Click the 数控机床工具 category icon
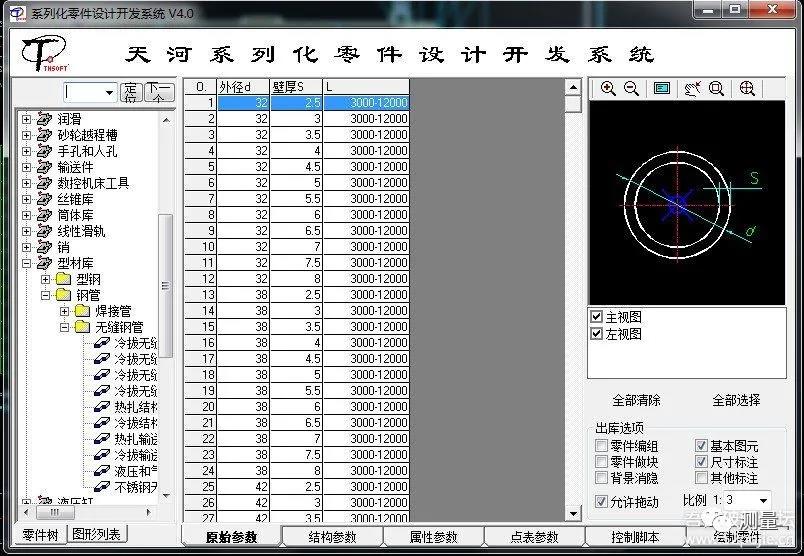The height and width of the screenshot is (556, 804). 45,183
